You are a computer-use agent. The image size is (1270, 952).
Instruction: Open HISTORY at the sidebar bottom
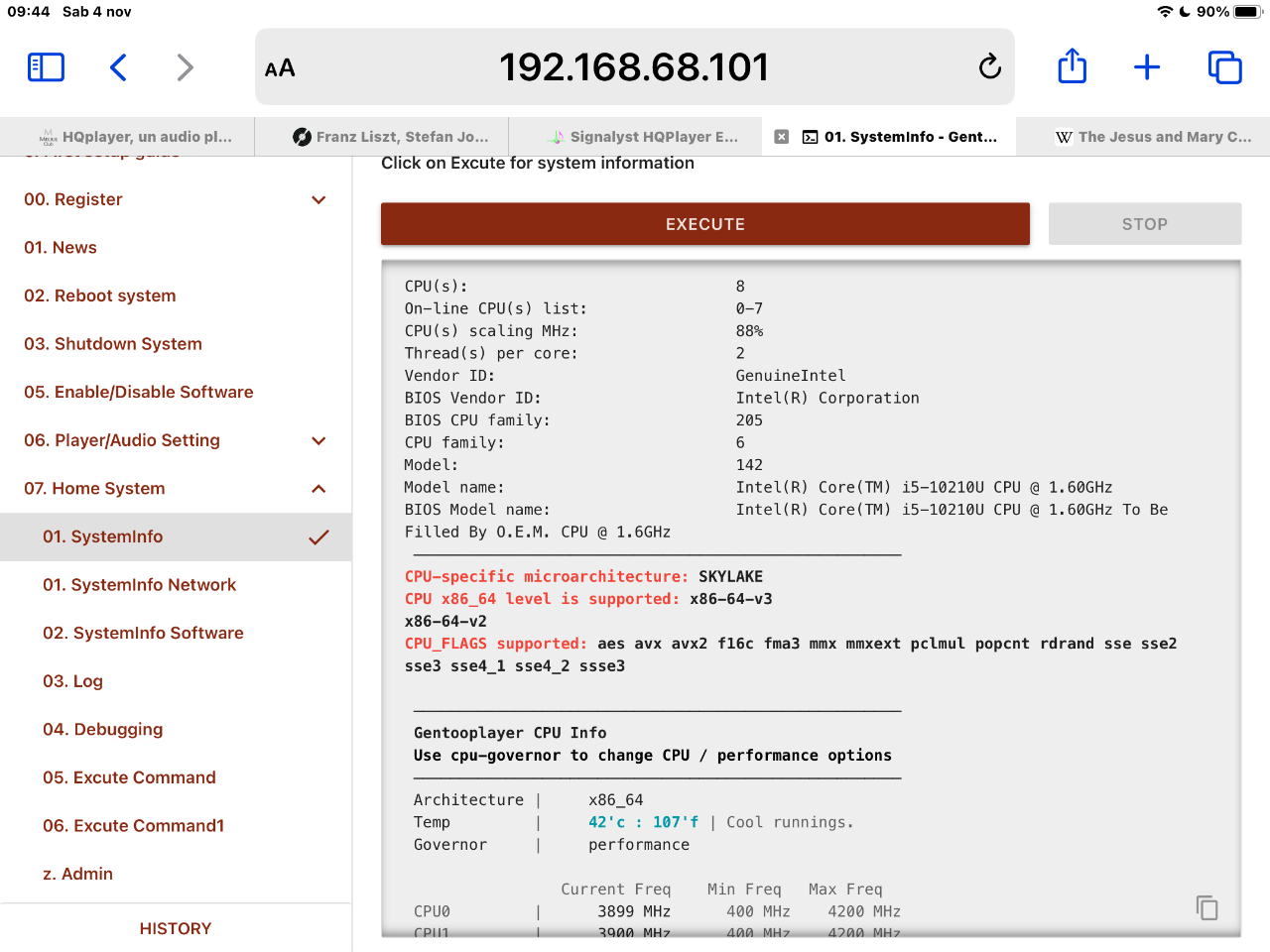(x=176, y=928)
